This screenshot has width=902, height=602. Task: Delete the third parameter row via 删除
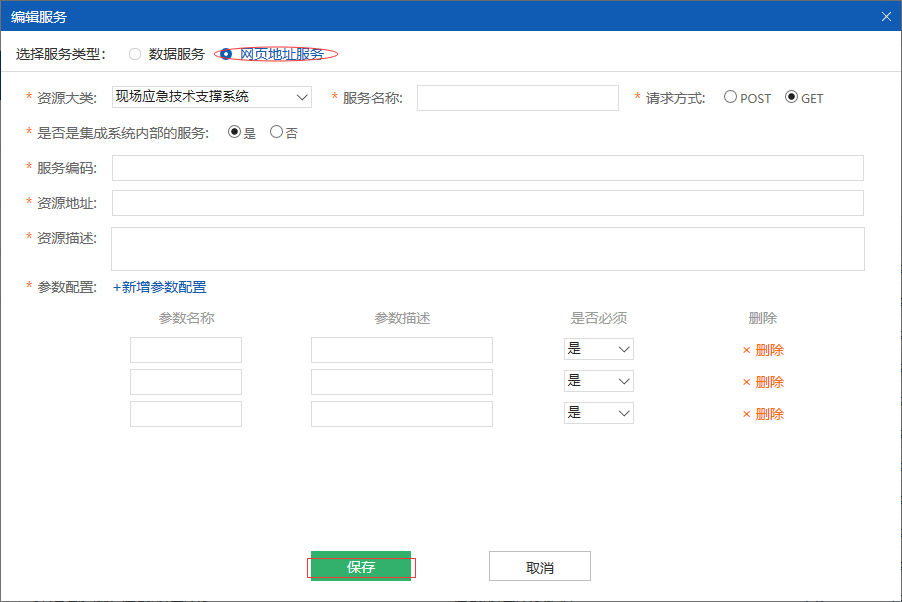click(x=762, y=413)
